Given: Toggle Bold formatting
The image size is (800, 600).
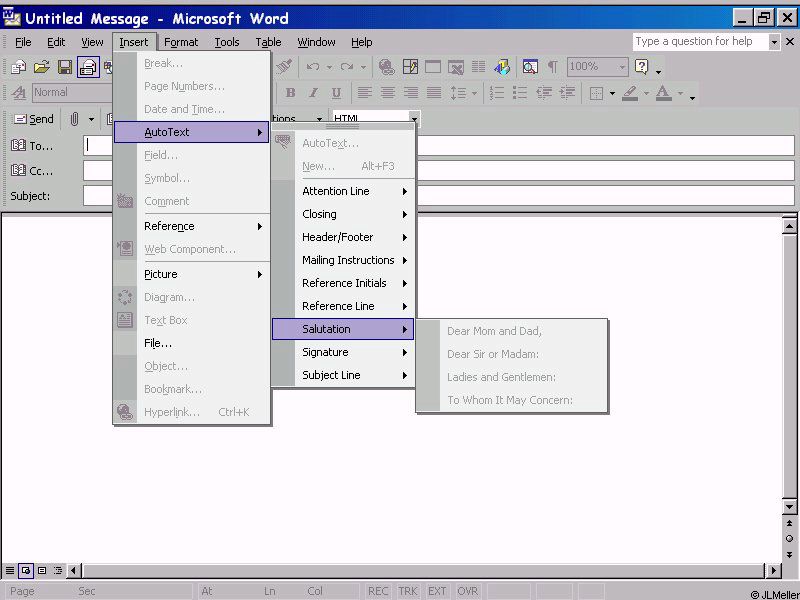Looking at the screenshot, I should tap(290, 93).
